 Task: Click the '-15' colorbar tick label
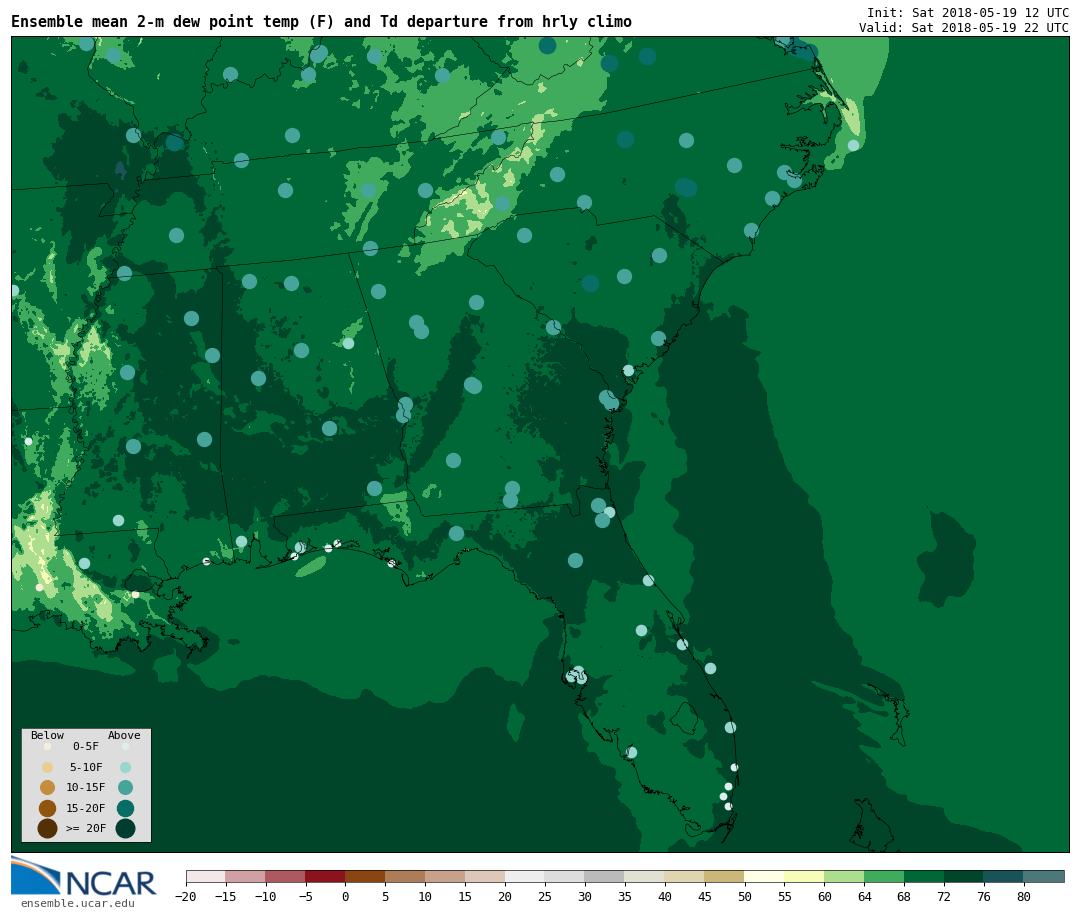click(x=226, y=896)
